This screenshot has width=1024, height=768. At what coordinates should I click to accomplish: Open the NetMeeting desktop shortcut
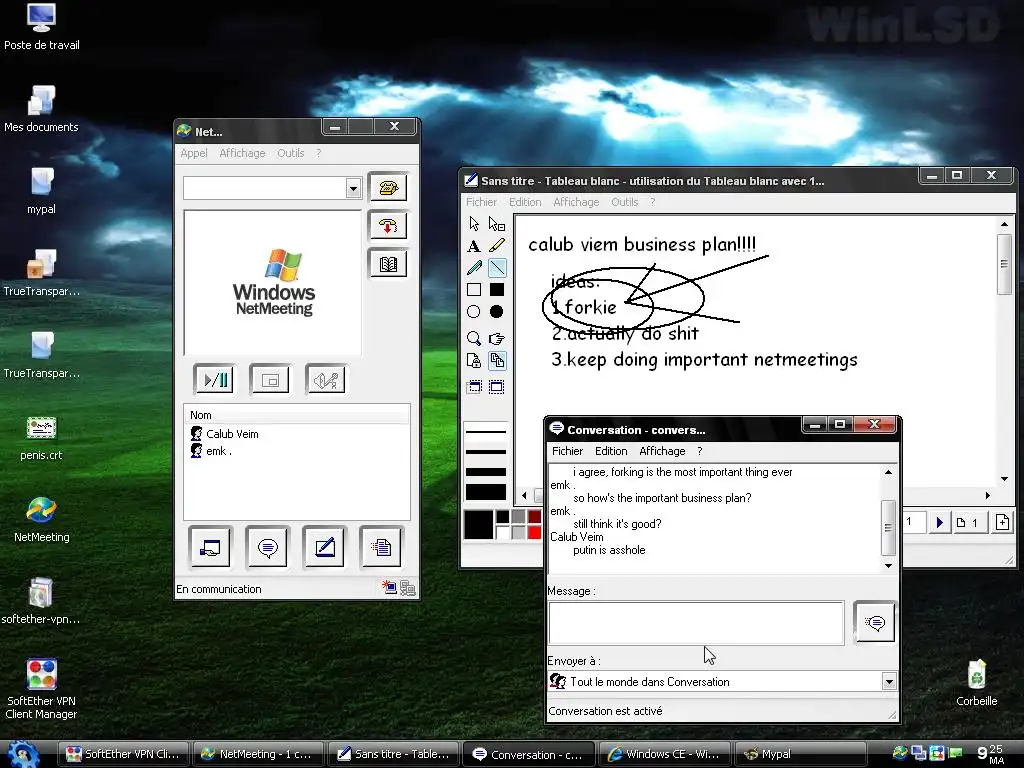(x=41, y=520)
